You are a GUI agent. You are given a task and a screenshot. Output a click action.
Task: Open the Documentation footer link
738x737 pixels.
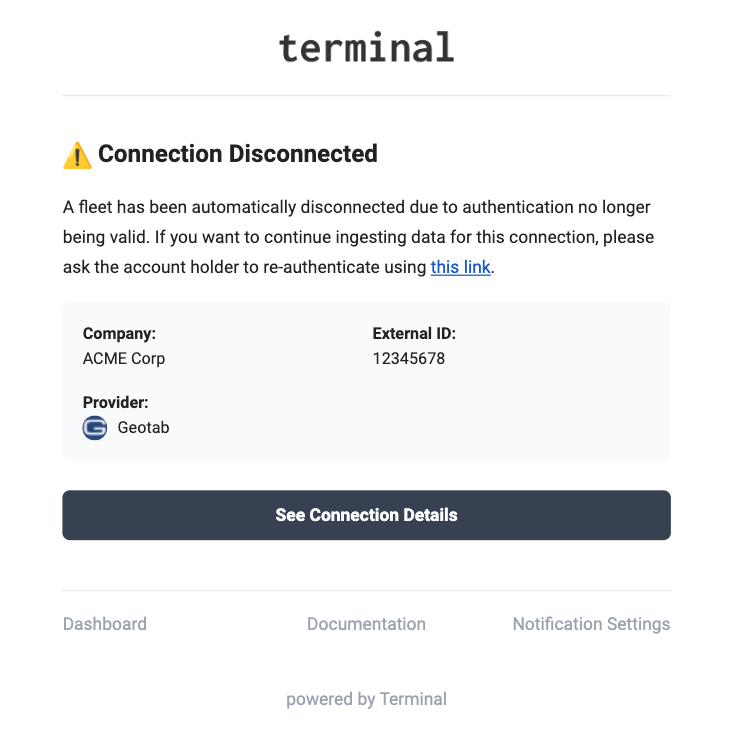pyautogui.click(x=366, y=624)
